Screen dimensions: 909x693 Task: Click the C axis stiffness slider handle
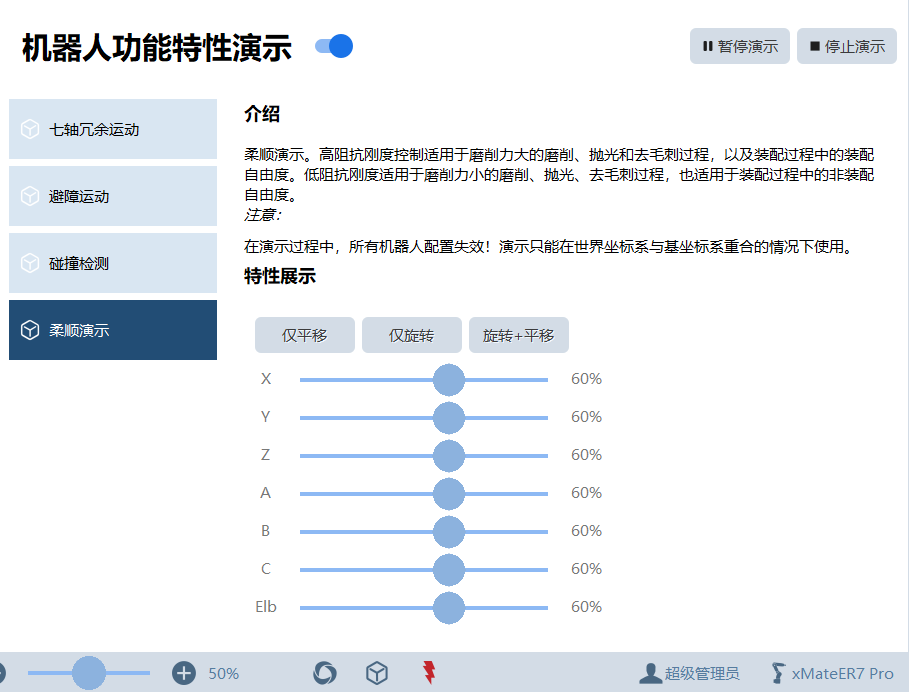(x=449, y=569)
